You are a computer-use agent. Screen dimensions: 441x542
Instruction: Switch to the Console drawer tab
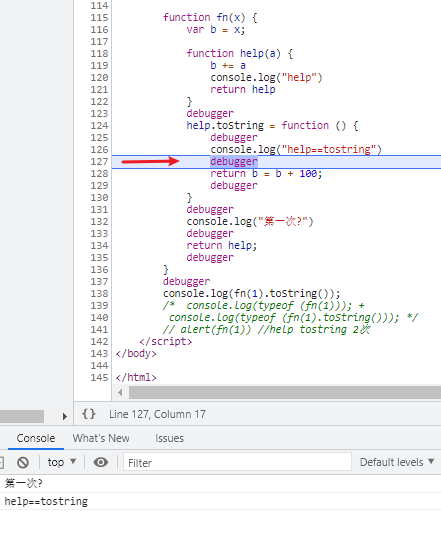[x=36, y=438]
